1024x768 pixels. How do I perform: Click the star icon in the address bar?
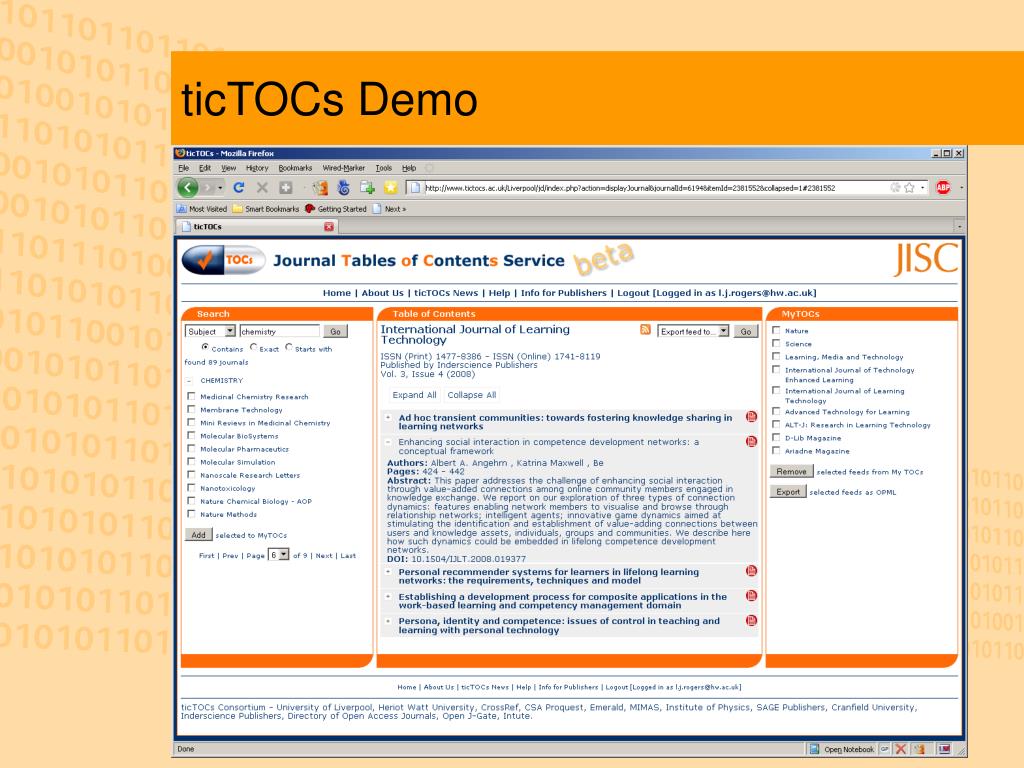point(908,187)
